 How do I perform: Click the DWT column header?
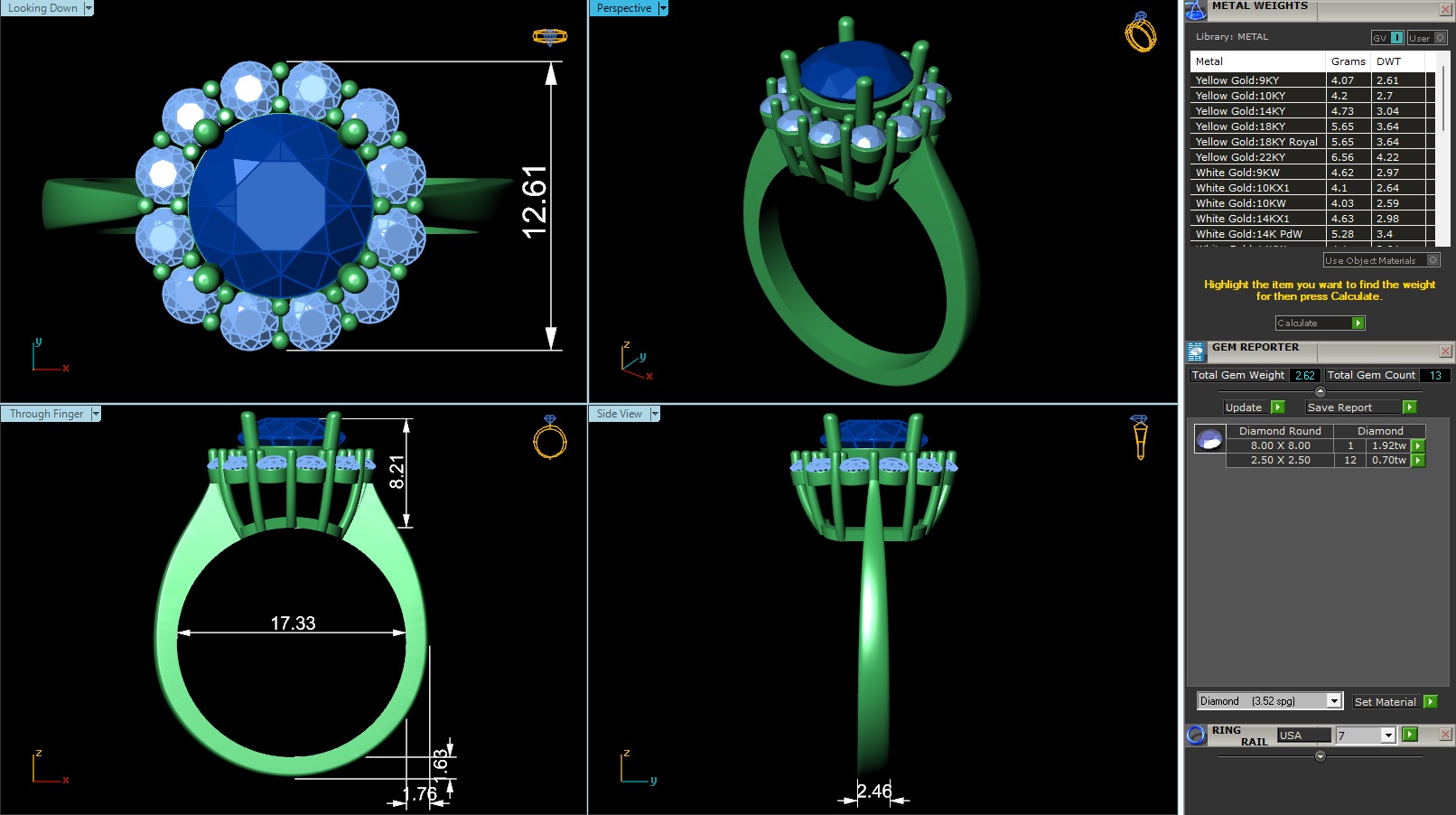click(x=1398, y=61)
